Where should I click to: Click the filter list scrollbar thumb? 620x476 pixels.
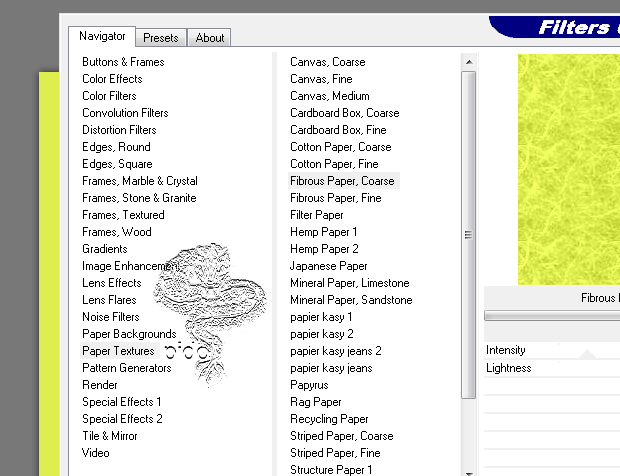pyautogui.click(x=468, y=235)
